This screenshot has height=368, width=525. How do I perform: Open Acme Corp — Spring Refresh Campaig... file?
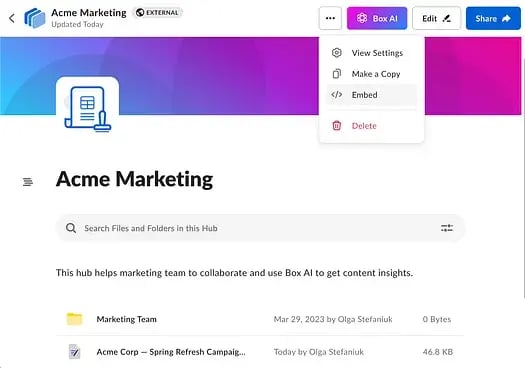pyautogui.click(x=171, y=352)
